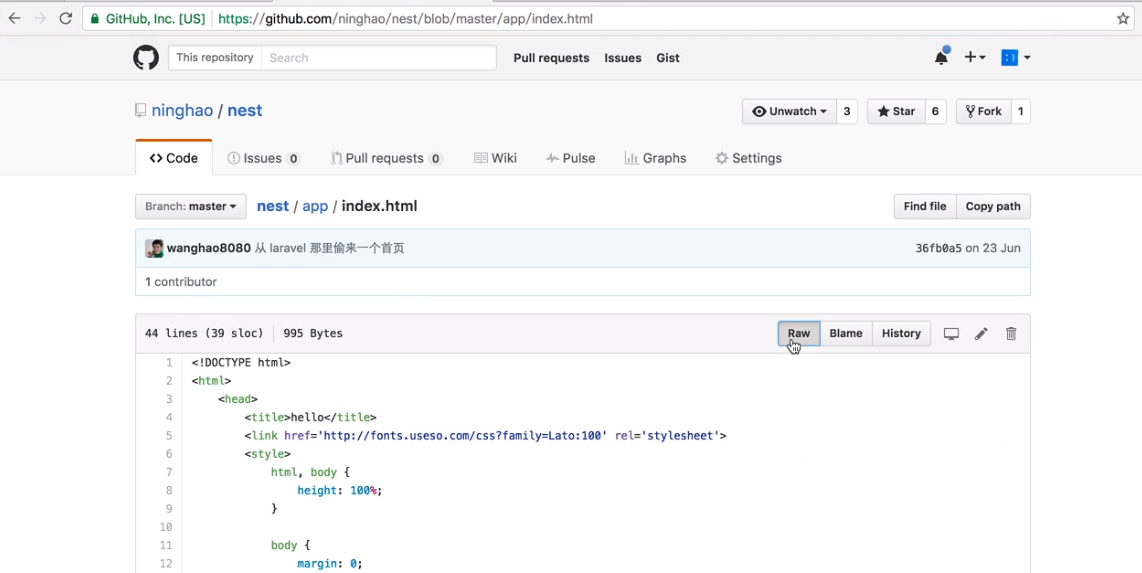The width and height of the screenshot is (1142, 573).
Task: Click 'height: 100%;' code line
Action: (339, 491)
